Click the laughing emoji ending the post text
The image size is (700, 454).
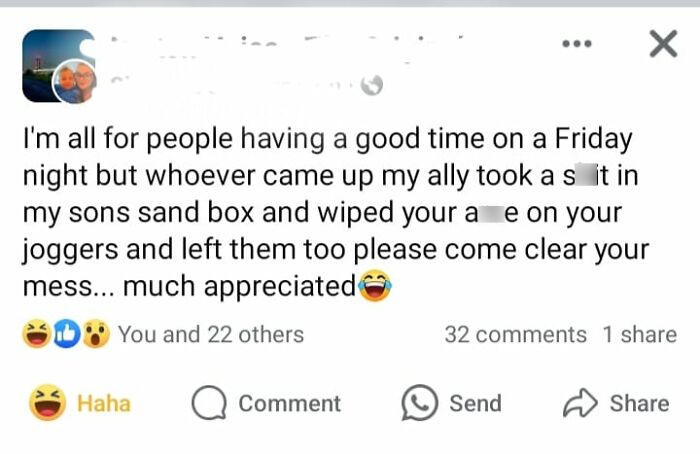pyautogui.click(x=374, y=288)
